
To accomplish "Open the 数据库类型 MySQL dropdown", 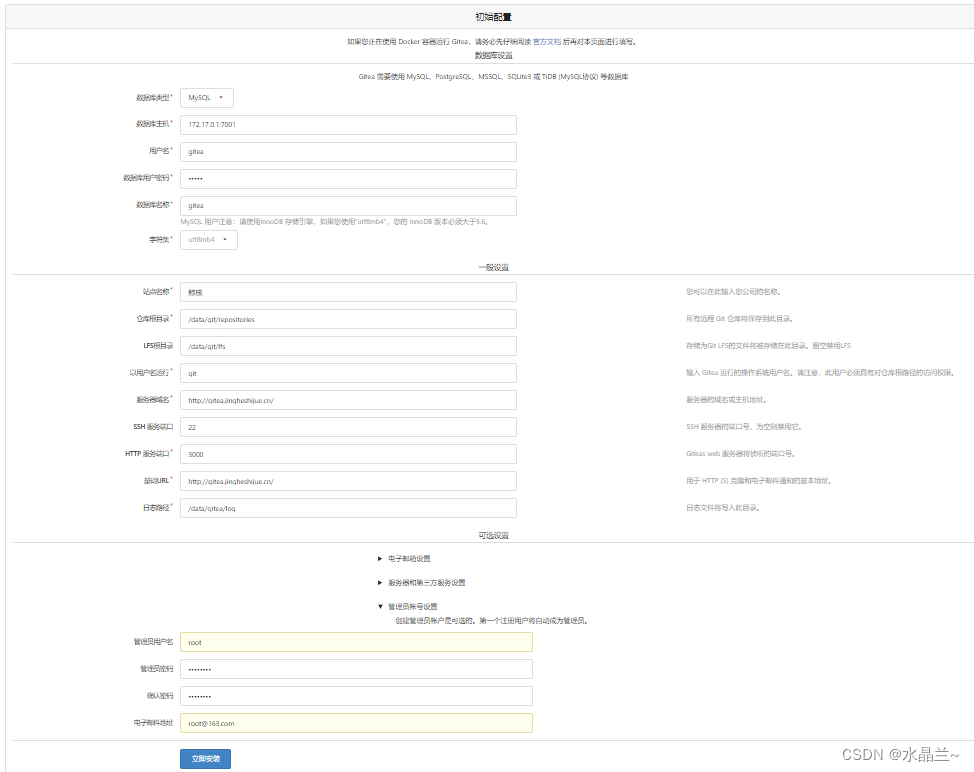I will [x=207, y=98].
